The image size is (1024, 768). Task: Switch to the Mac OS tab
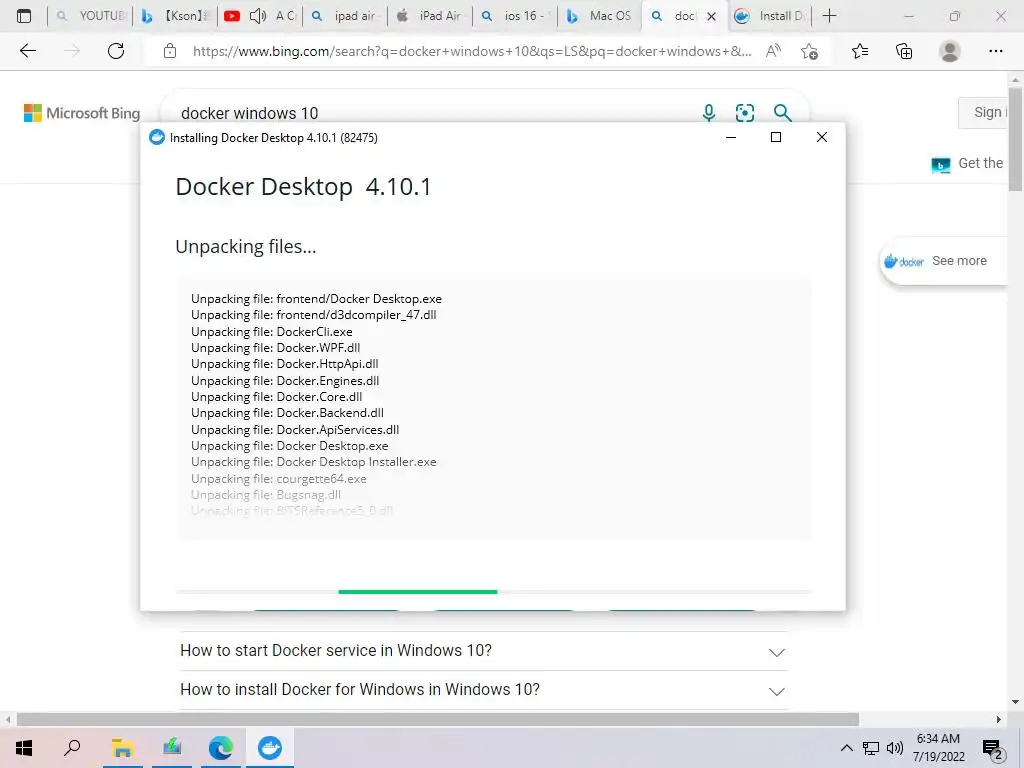pyautogui.click(x=600, y=16)
